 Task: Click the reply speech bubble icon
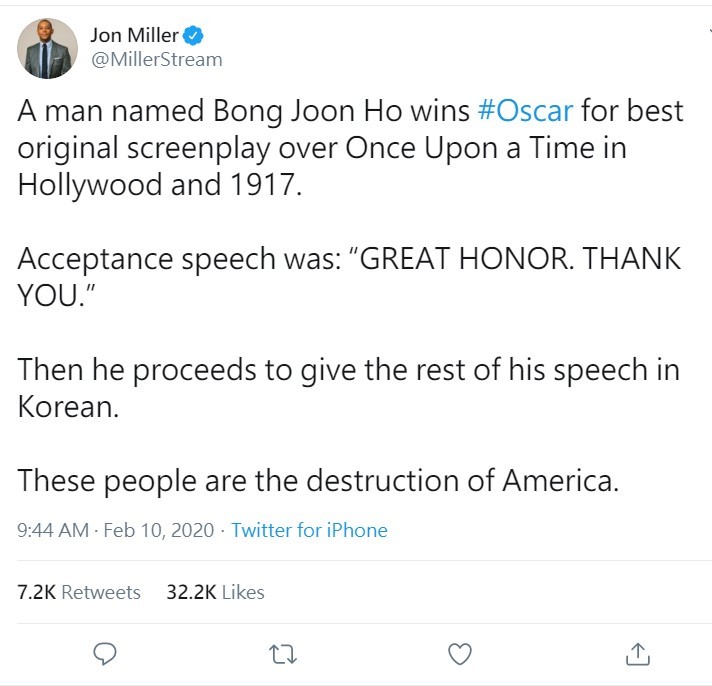(x=104, y=653)
